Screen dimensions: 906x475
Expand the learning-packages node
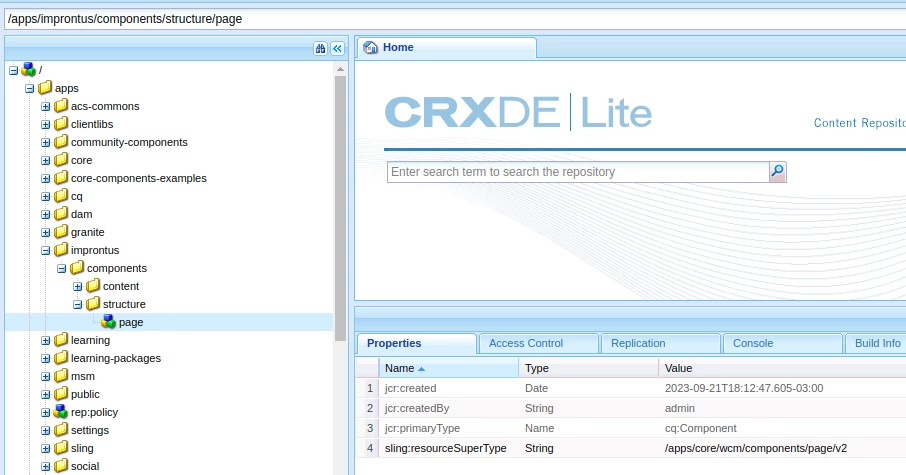click(46, 359)
